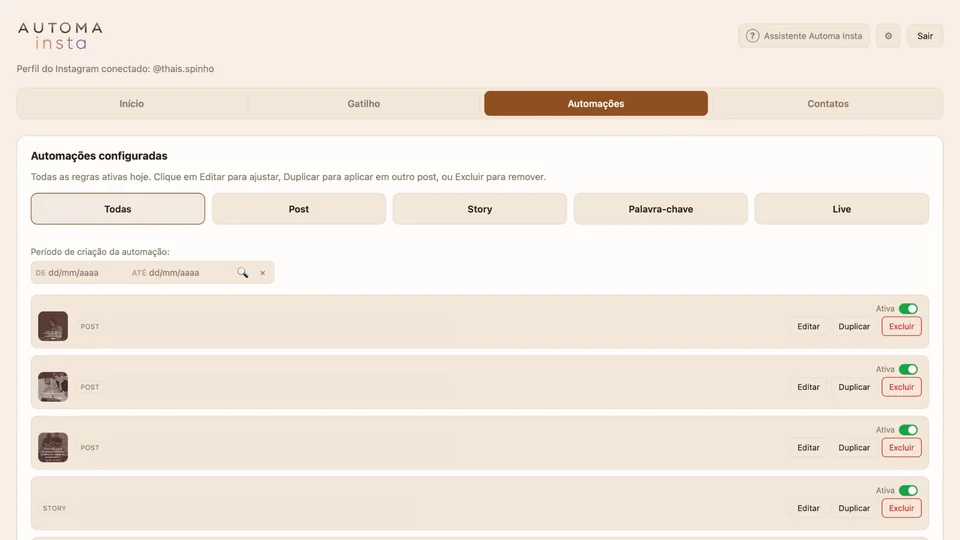Image resolution: width=960 pixels, height=540 pixels.
Task: Toggle Ativa switch on second POST automation
Action: (x=908, y=369)
